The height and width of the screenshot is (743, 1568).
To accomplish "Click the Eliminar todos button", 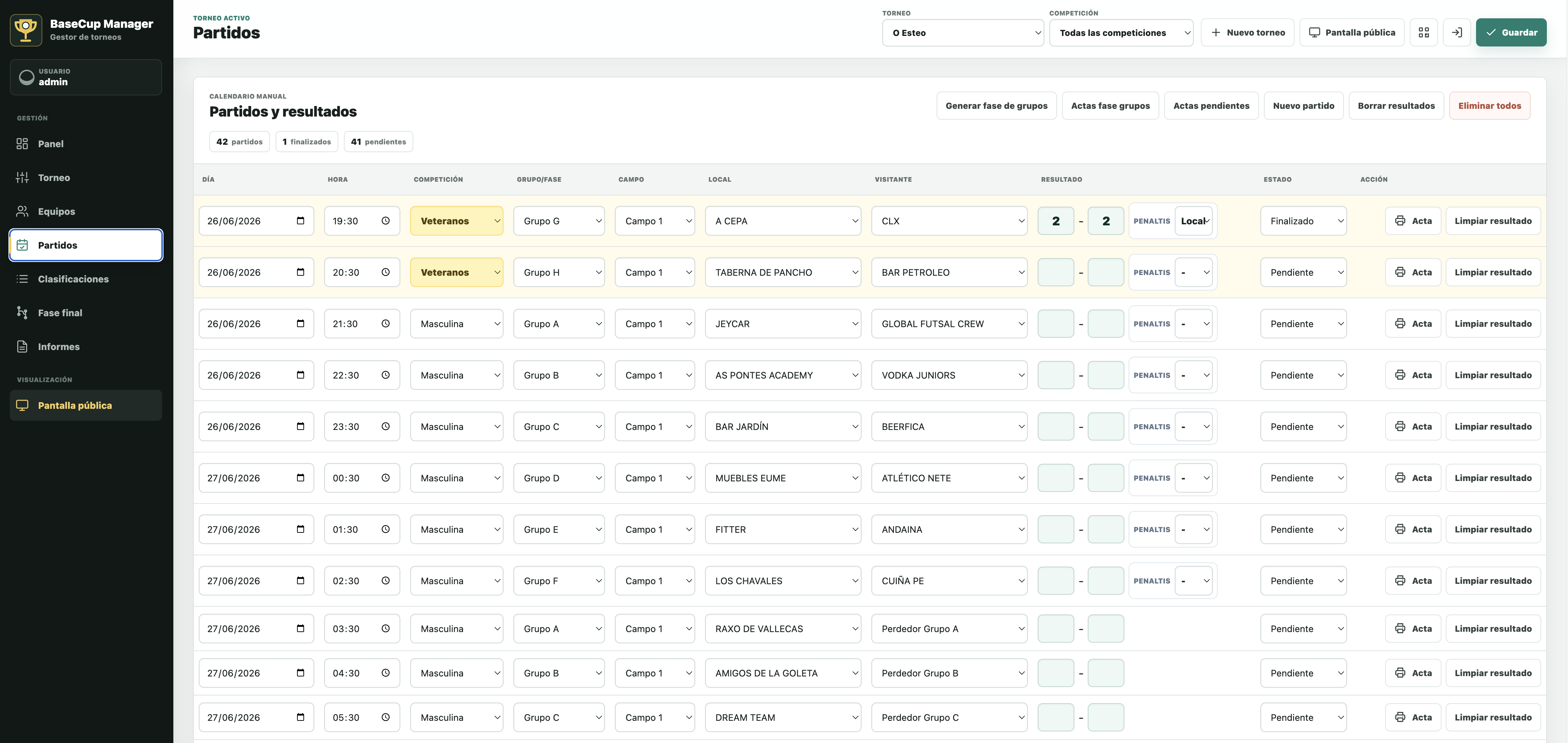I will (x=1489, y=106).
